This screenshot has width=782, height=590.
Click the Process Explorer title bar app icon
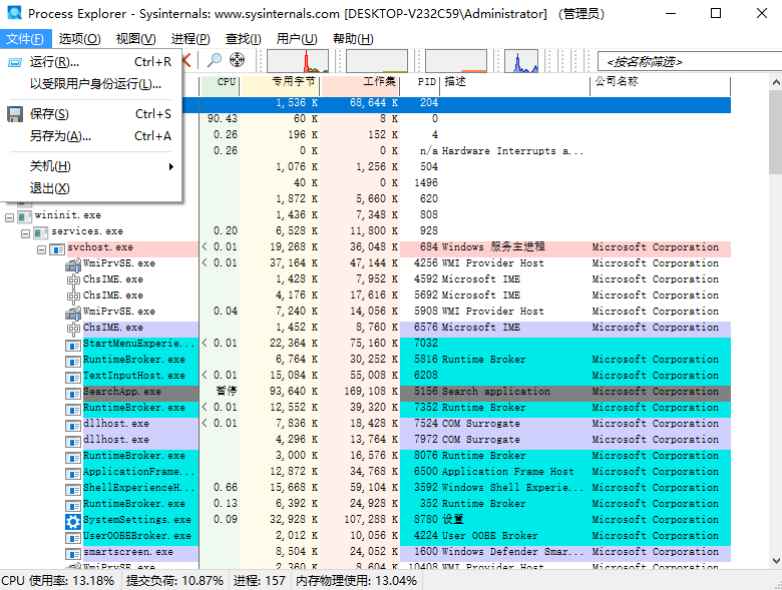pyautogui.click(x=14, y=13)
